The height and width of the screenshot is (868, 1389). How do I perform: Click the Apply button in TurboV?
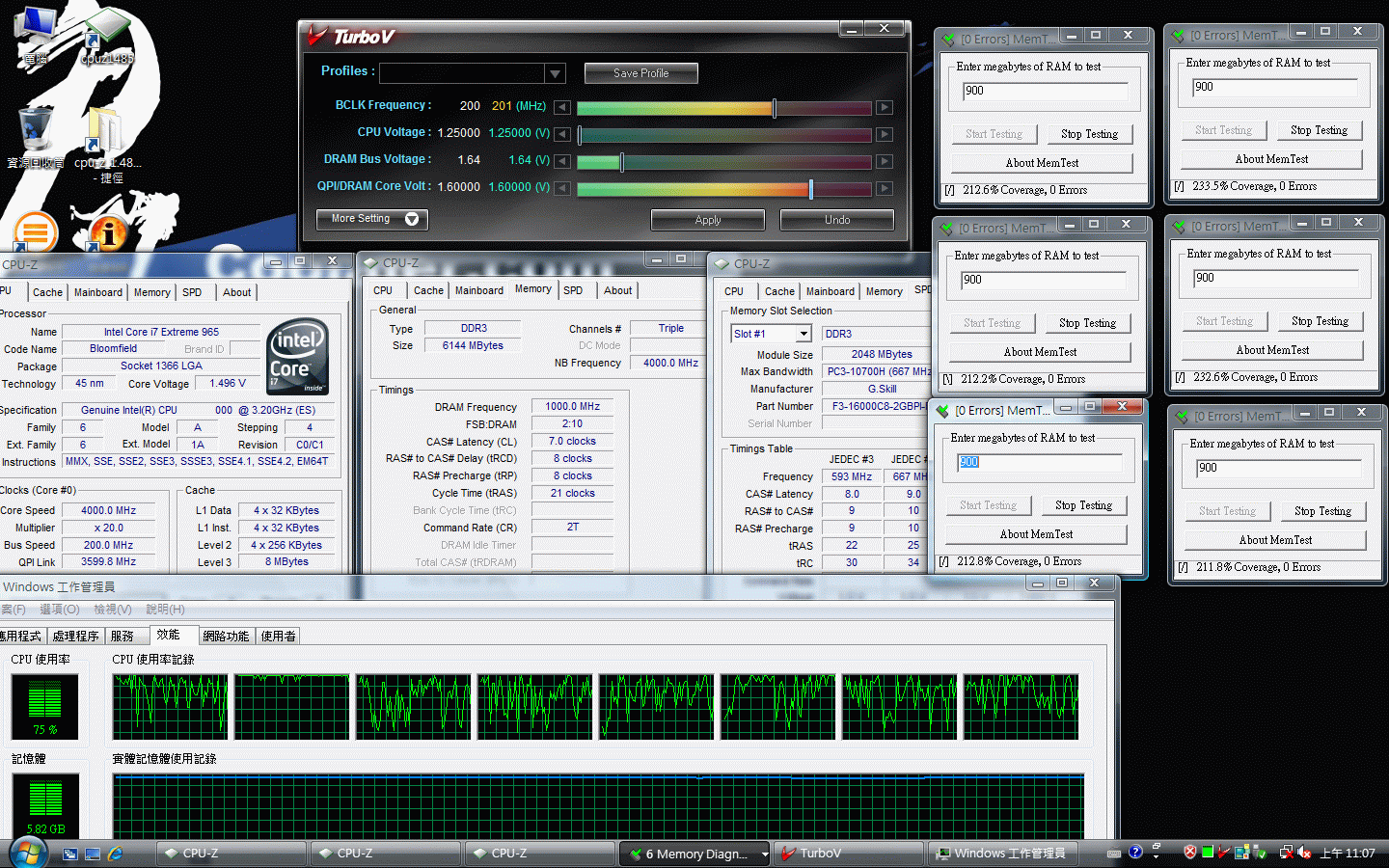[x=708, y=220]
